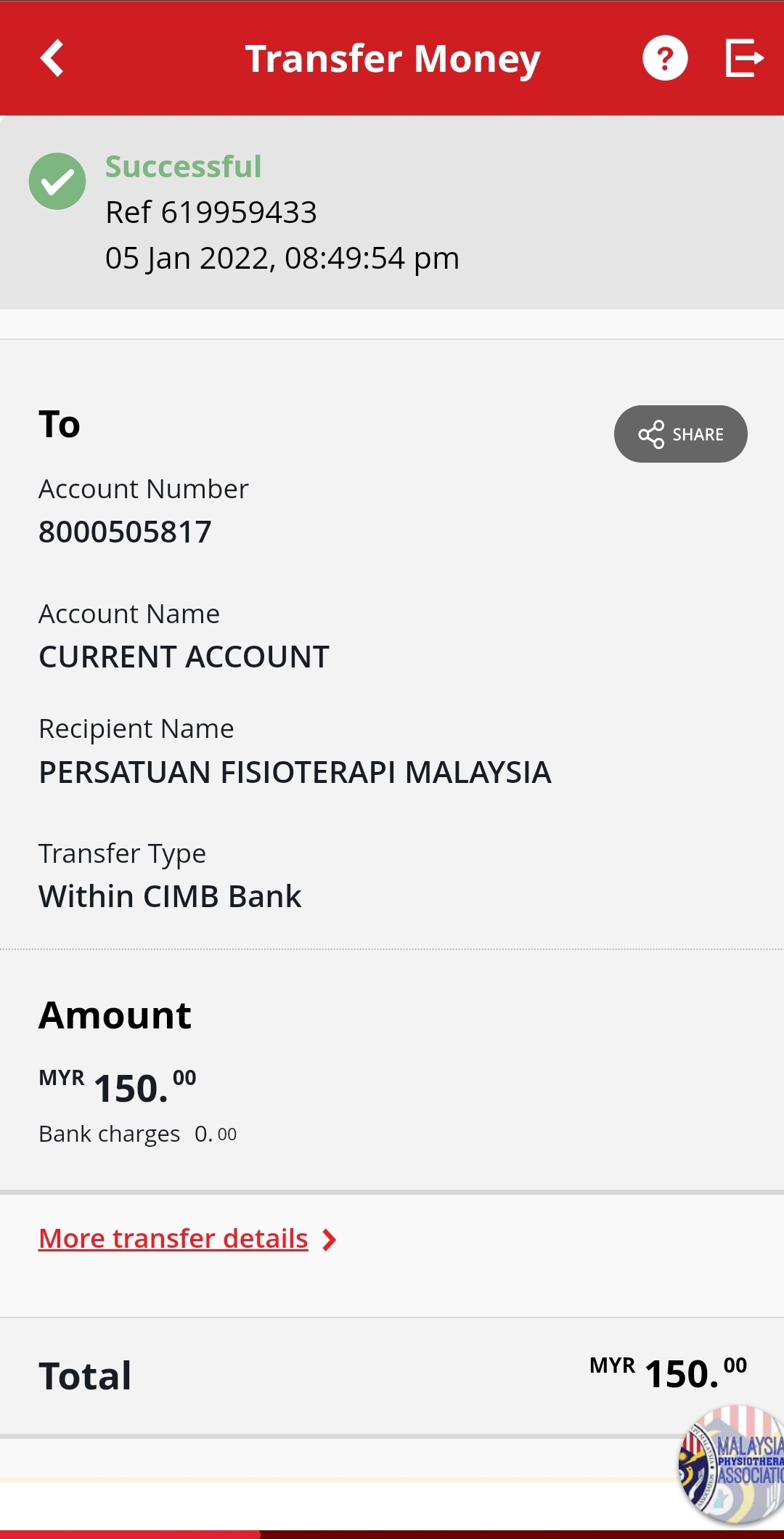784x1539 pixels.
Task: Tap the Within CIMB Bank transfer type
Action: coord(170,896)
